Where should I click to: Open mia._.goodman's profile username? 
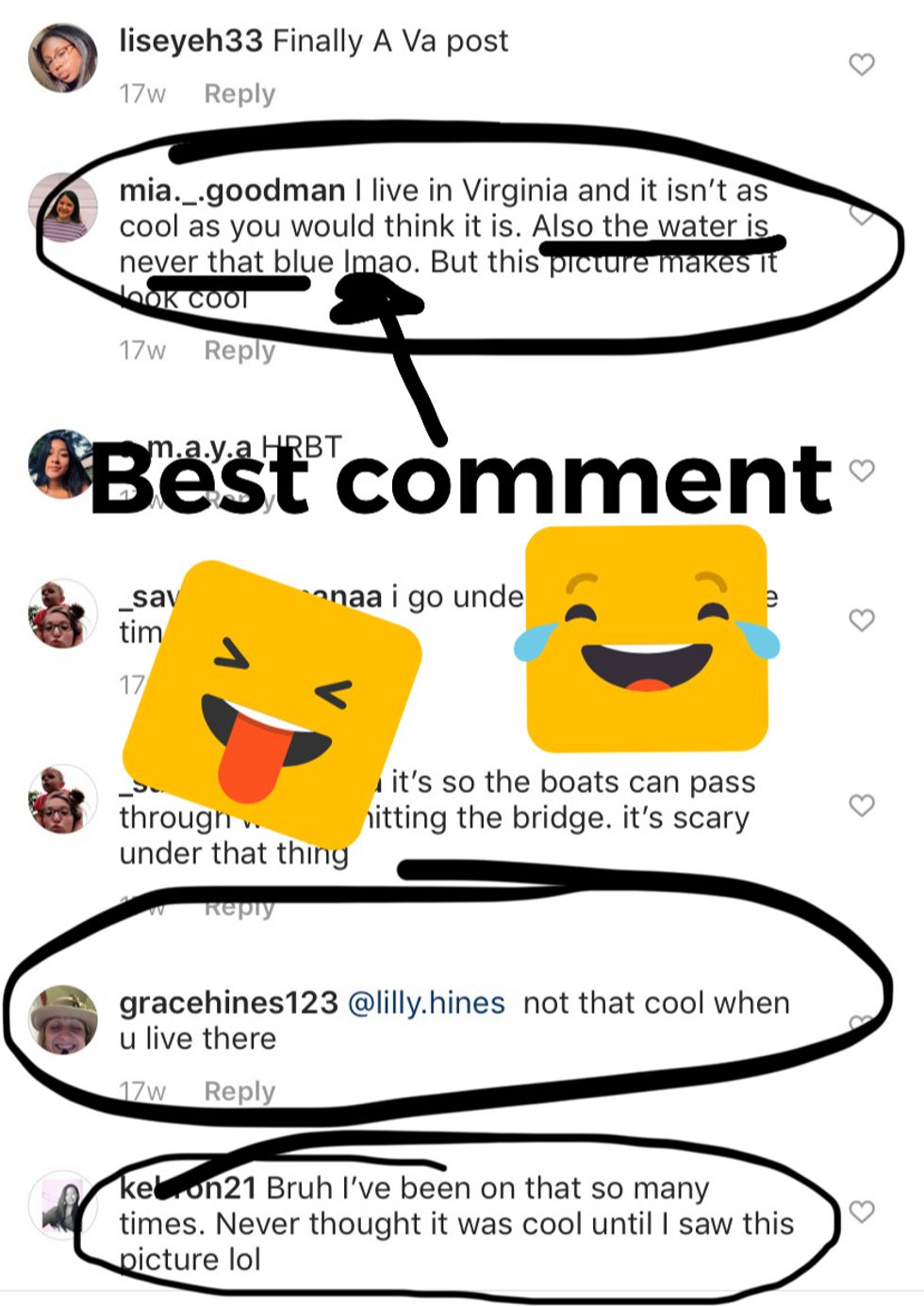click(x=232, y=190)
